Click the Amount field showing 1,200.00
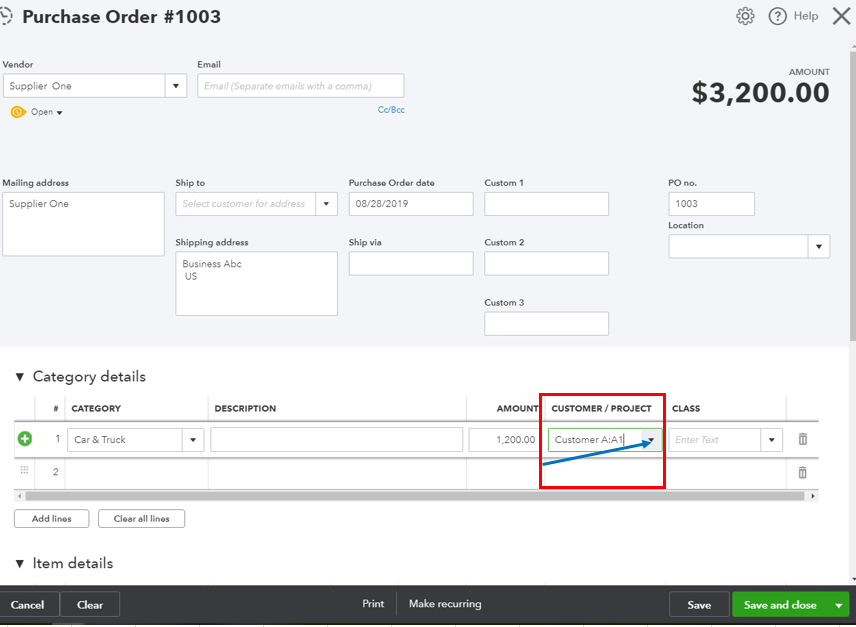This screenshot has height=627, width=856. pyautogui.click(x=505, y=440)
